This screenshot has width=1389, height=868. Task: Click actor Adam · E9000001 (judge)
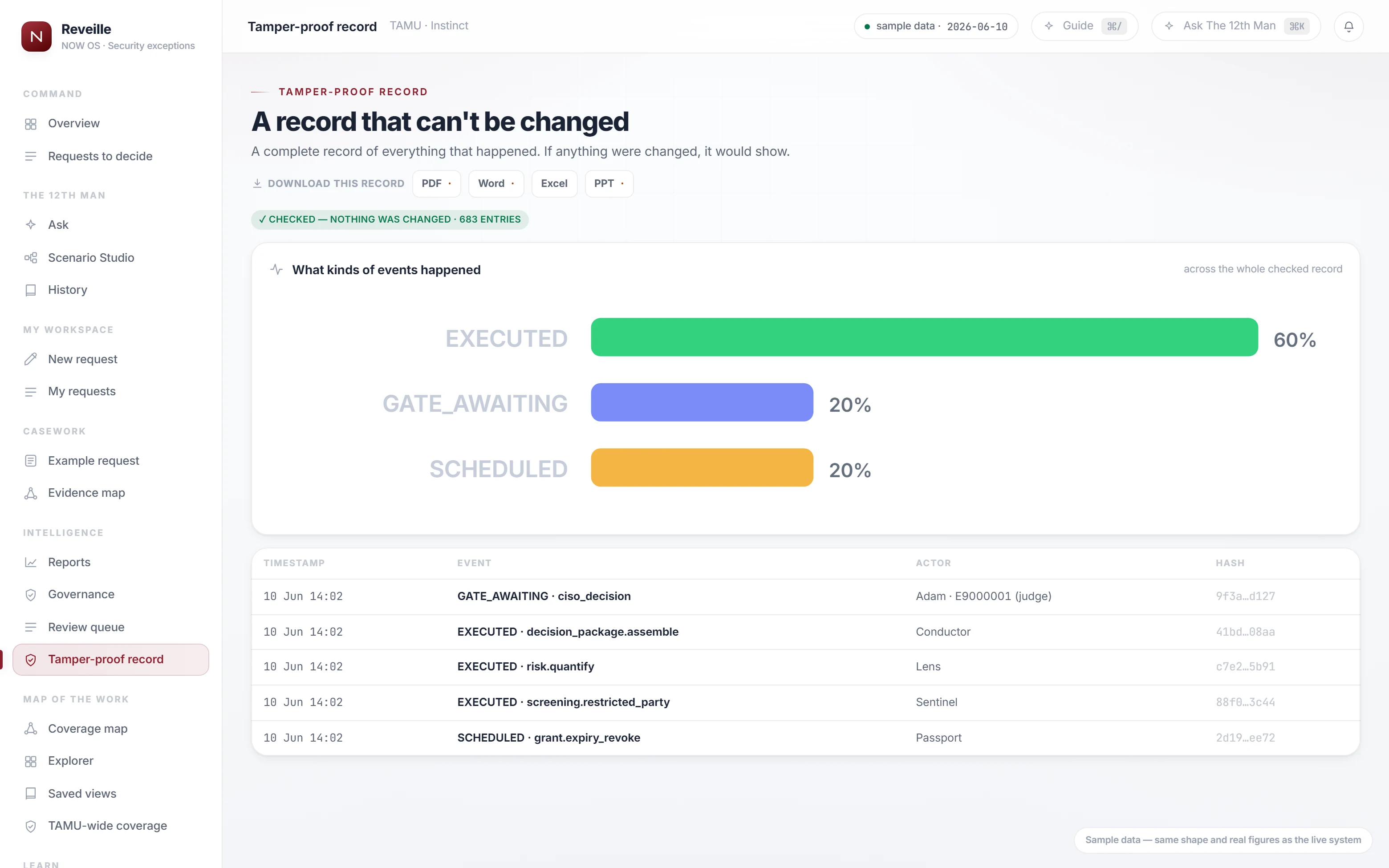983,596
